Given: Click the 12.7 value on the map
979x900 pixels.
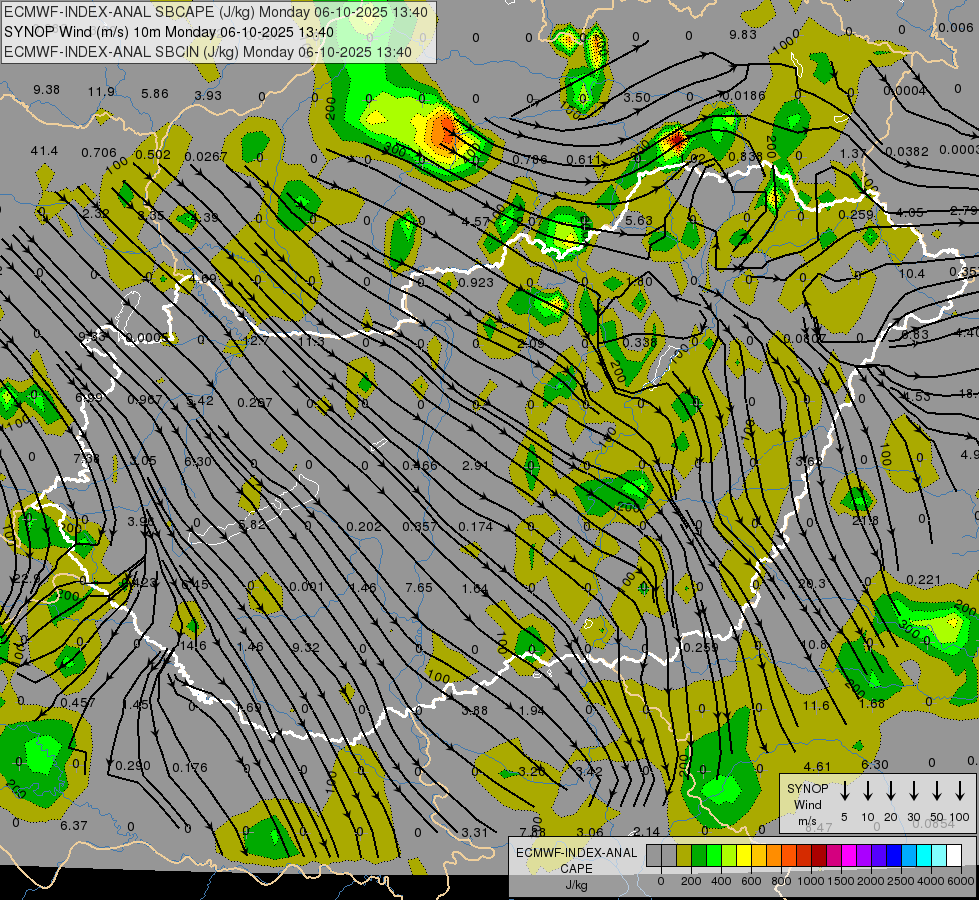Looking at the screenshot, I should 256,341.
